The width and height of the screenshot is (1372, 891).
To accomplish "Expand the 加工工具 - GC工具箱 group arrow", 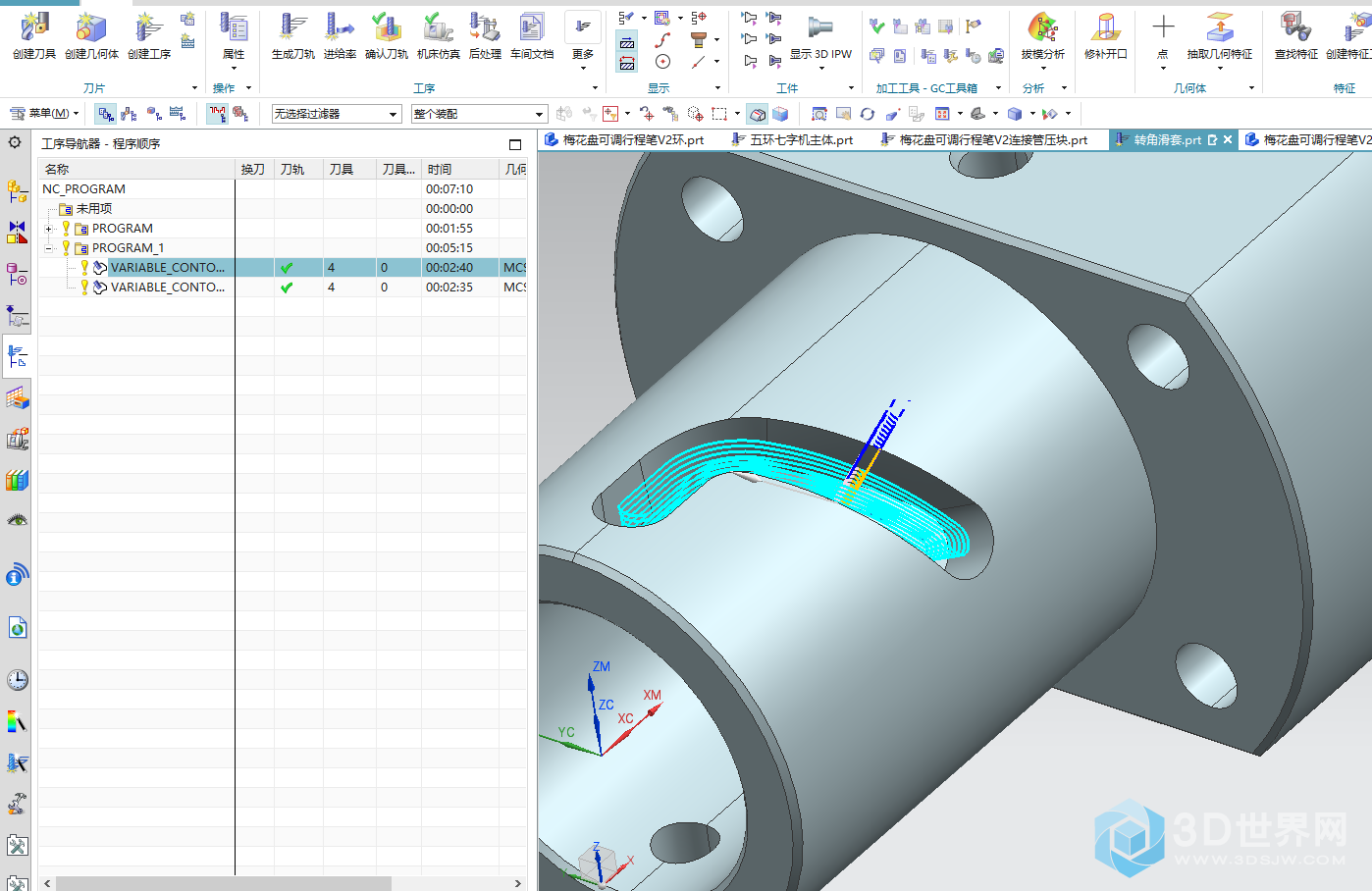I will 998,88.
